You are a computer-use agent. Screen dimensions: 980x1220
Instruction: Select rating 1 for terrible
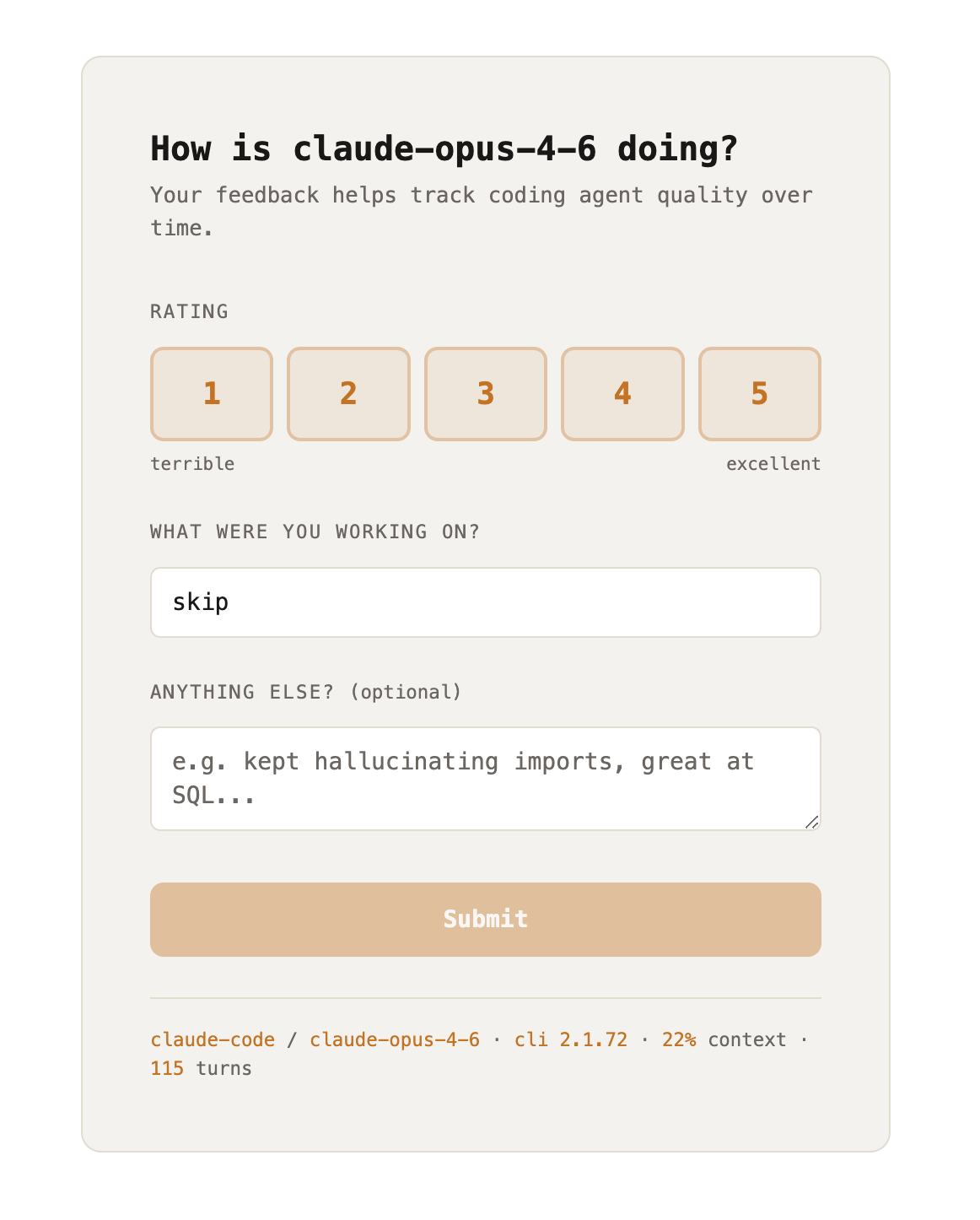(x=211, y=393)
